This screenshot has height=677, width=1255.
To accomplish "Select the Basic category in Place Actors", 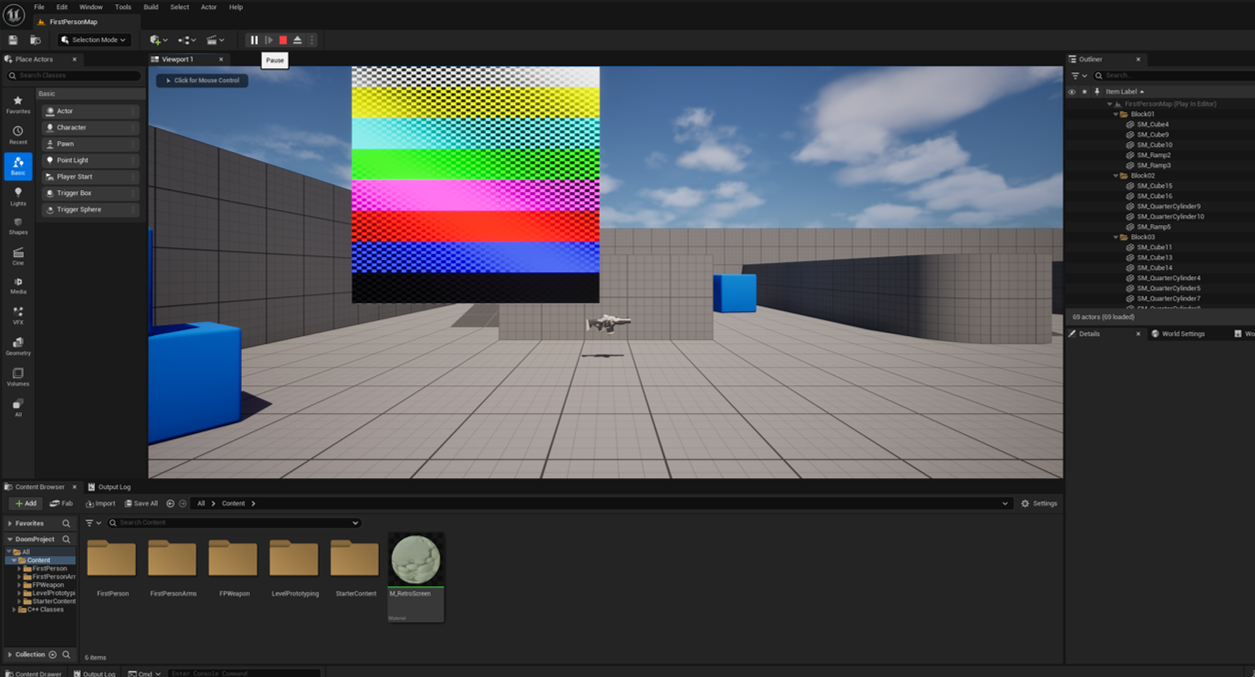I will coord(18,166).
